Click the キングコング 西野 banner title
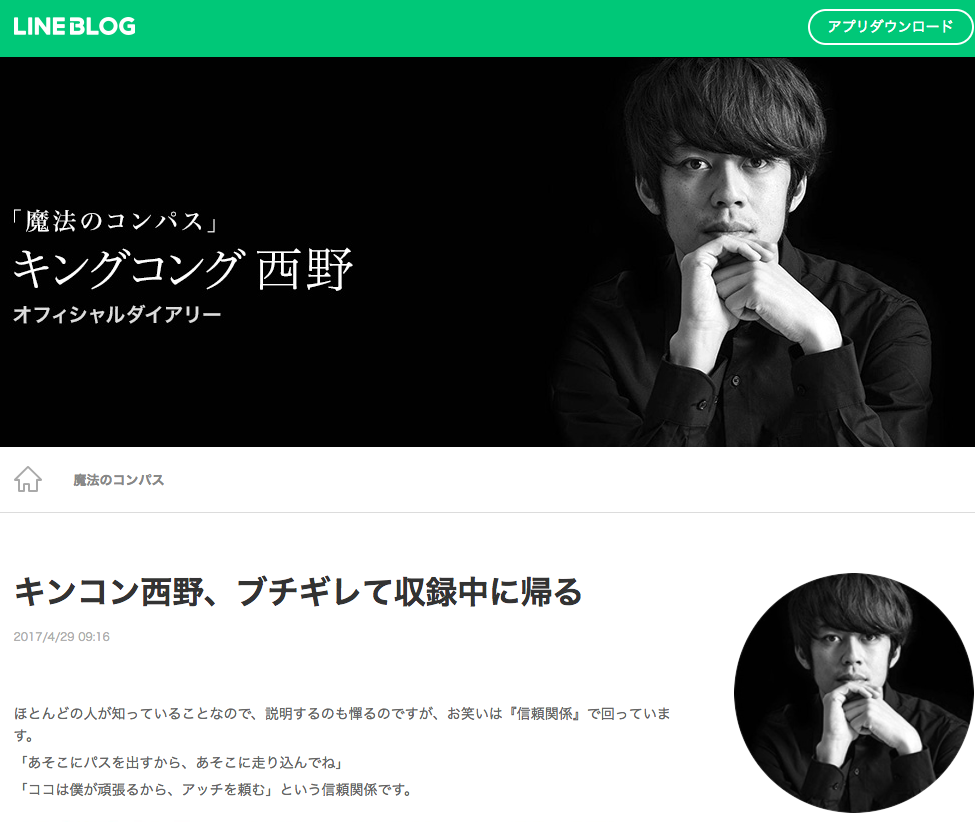Screen dimensions: 975x822 coord(183,268)
